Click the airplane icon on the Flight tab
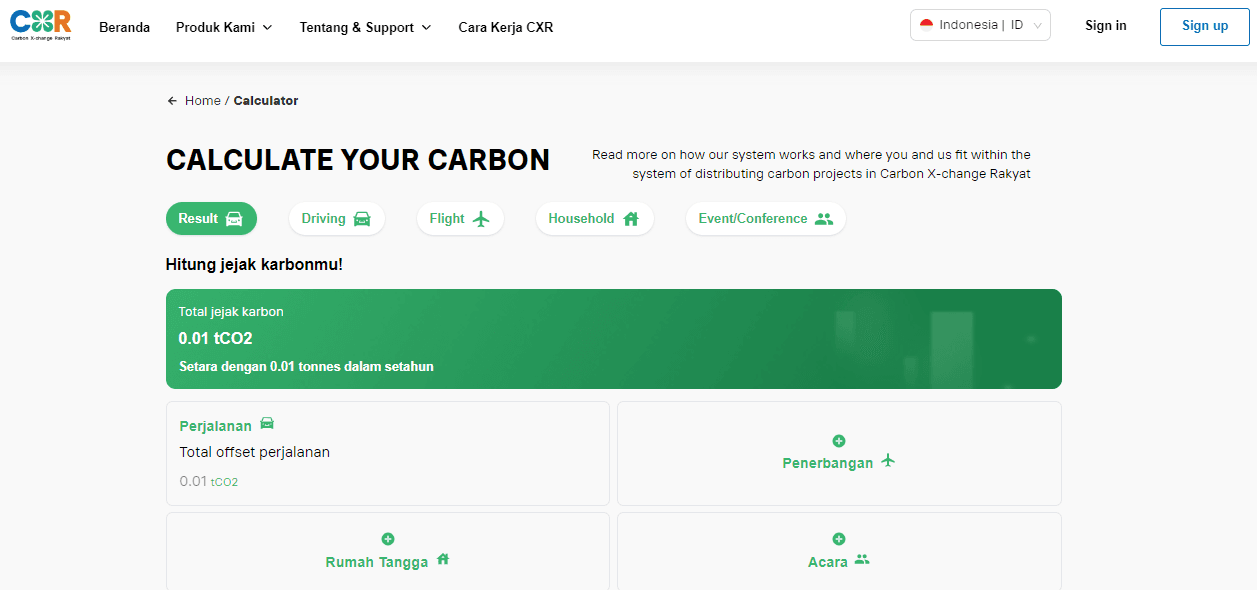 click(482, 219)
